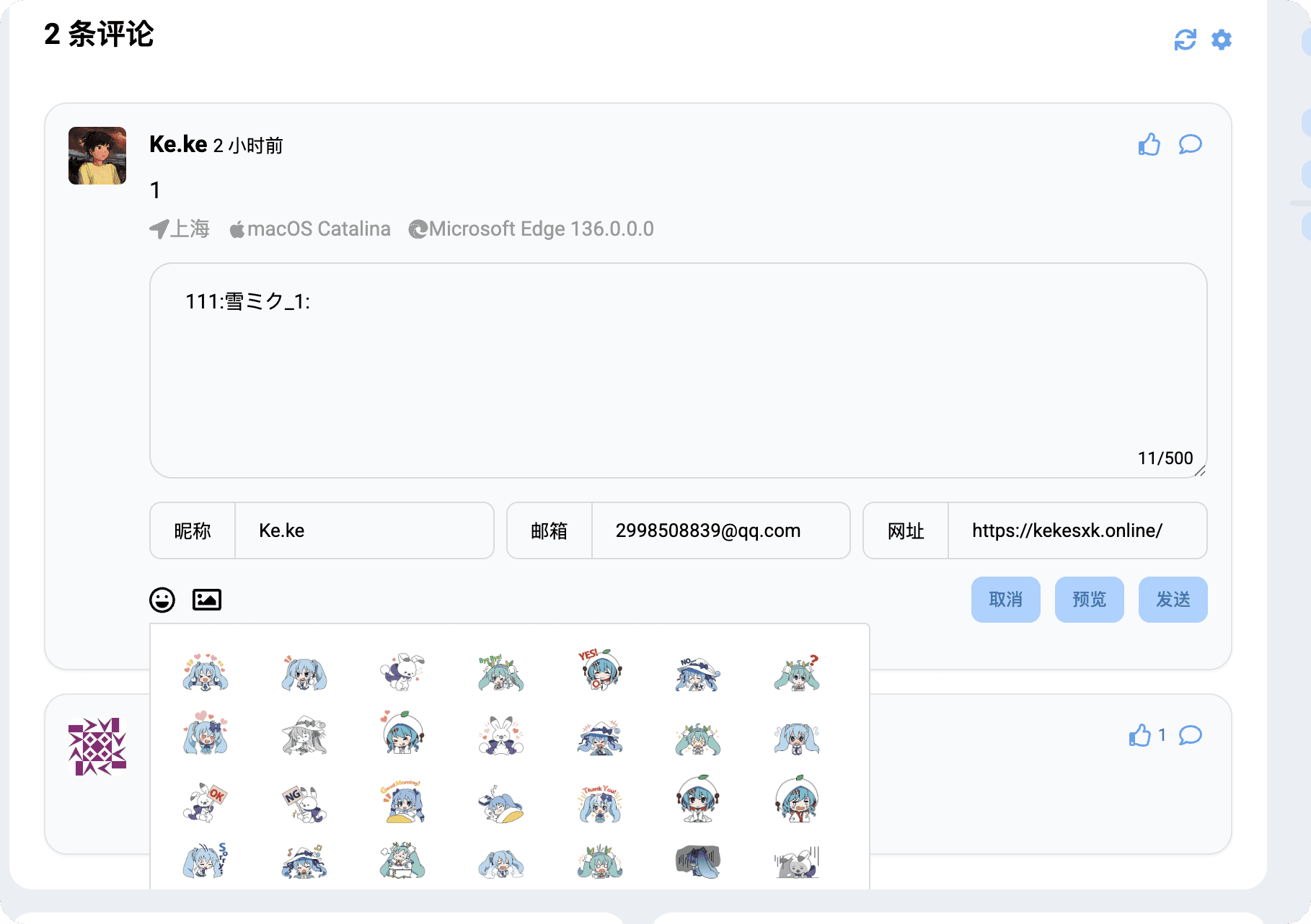Insert the 'Sorry' Miku sticker

click(206, 860)
